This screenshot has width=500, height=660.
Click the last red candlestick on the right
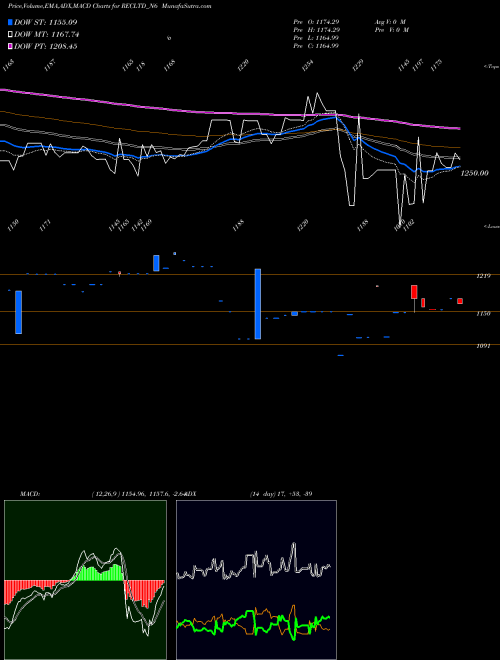point(460,301)
